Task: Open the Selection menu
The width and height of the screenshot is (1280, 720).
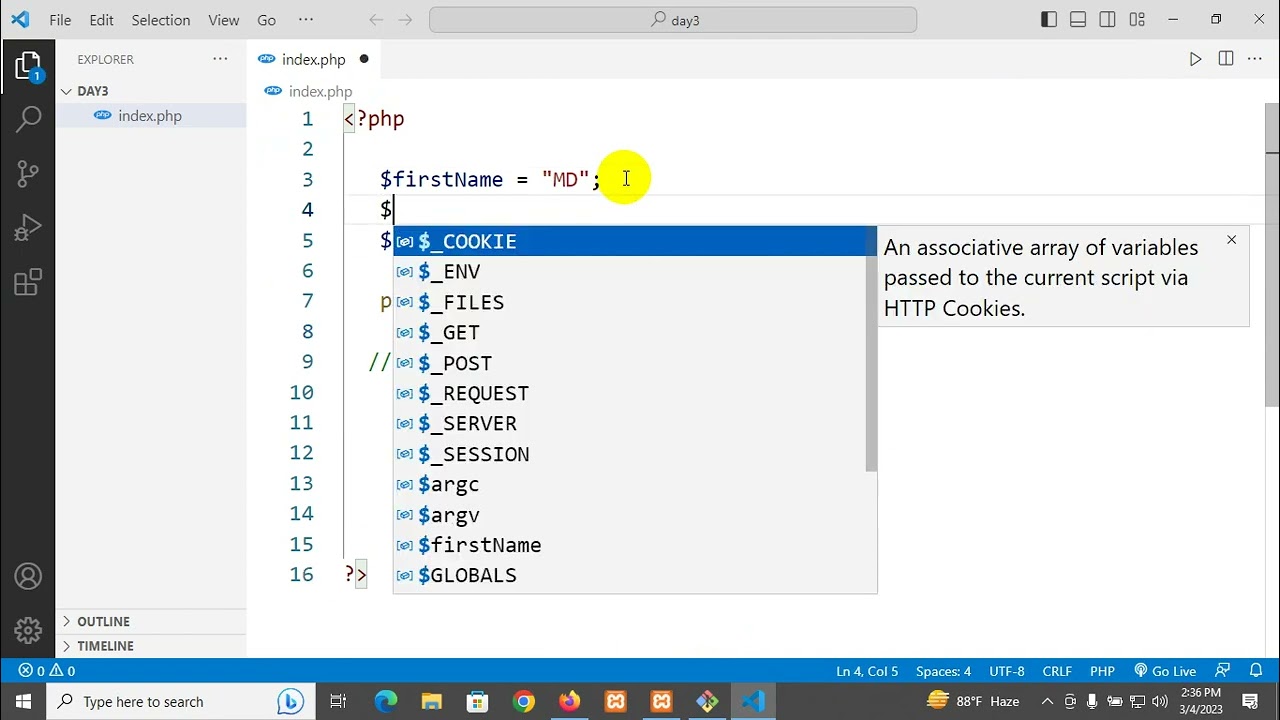Action: point(161,20)
